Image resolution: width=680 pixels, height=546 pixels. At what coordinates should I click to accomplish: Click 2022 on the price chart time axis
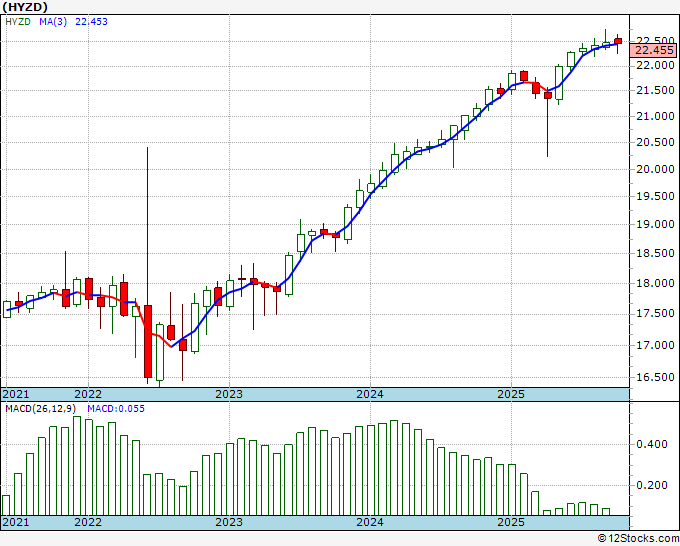click(x=88, y=394)
